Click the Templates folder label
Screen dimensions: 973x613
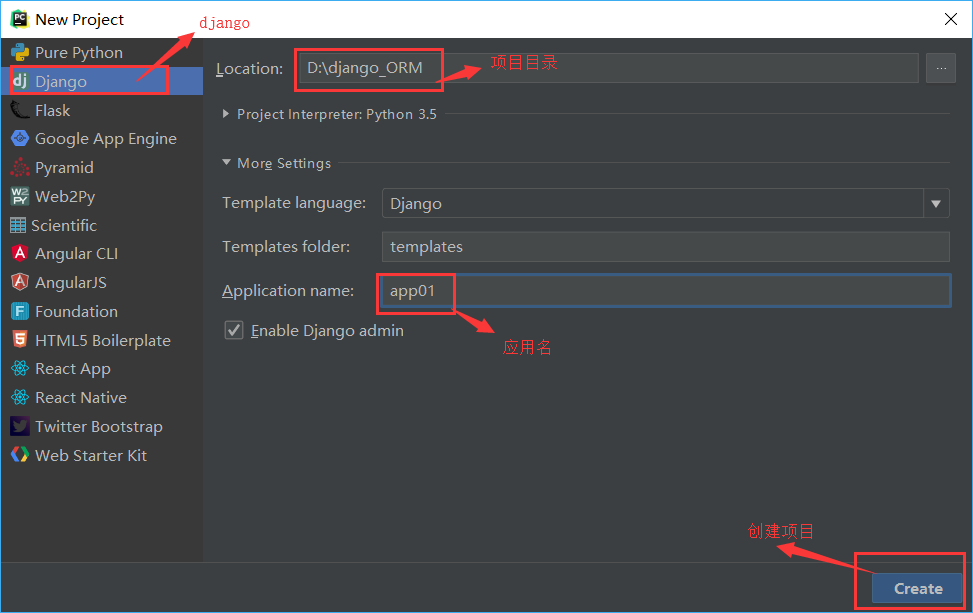click(286, 246)
